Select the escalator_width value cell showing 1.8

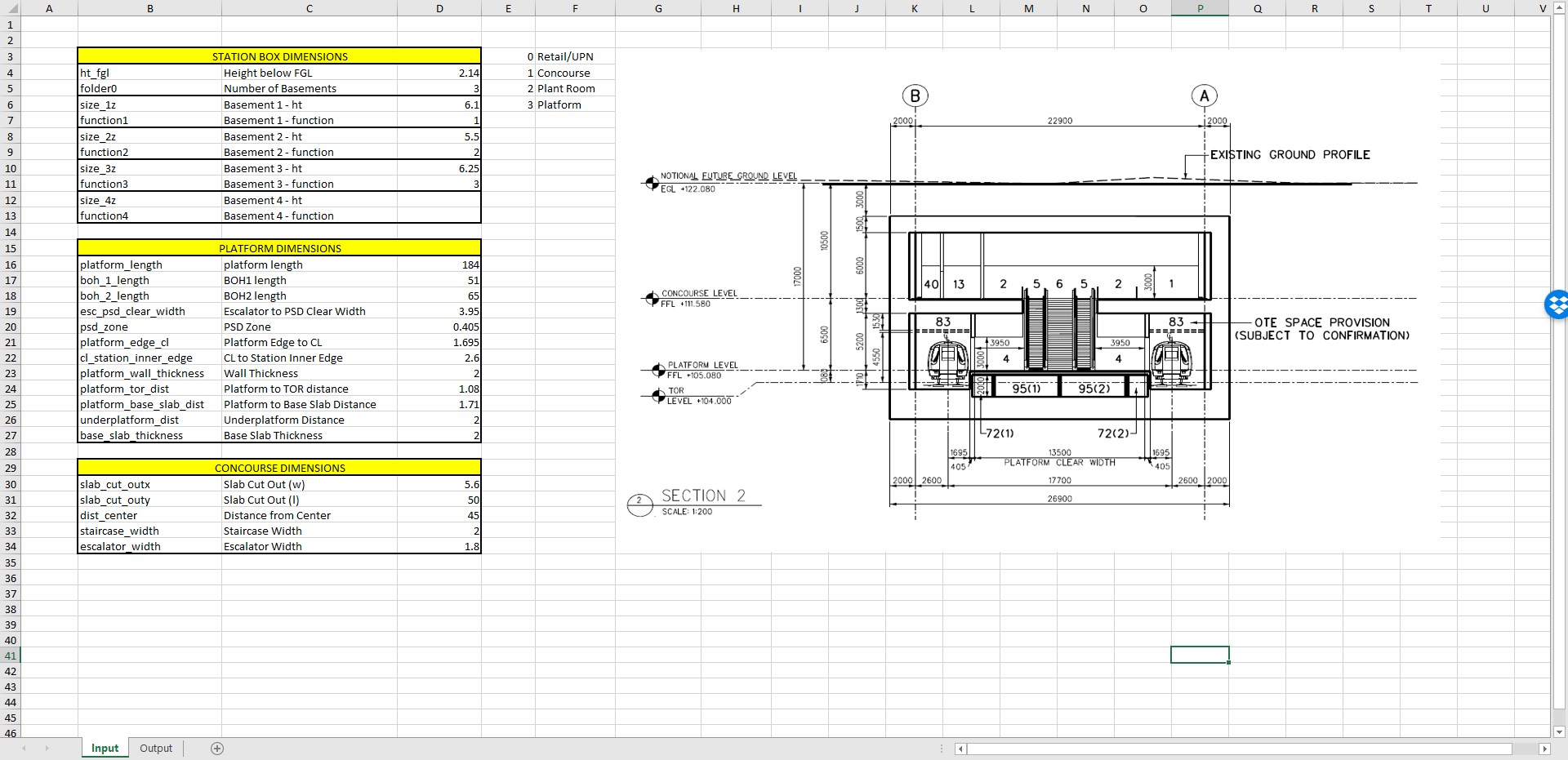click(x=439, y=546)
